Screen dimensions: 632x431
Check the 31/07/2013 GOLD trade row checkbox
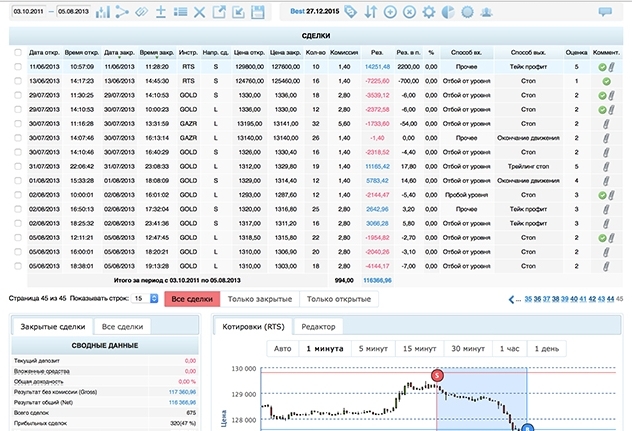point(18,166)
